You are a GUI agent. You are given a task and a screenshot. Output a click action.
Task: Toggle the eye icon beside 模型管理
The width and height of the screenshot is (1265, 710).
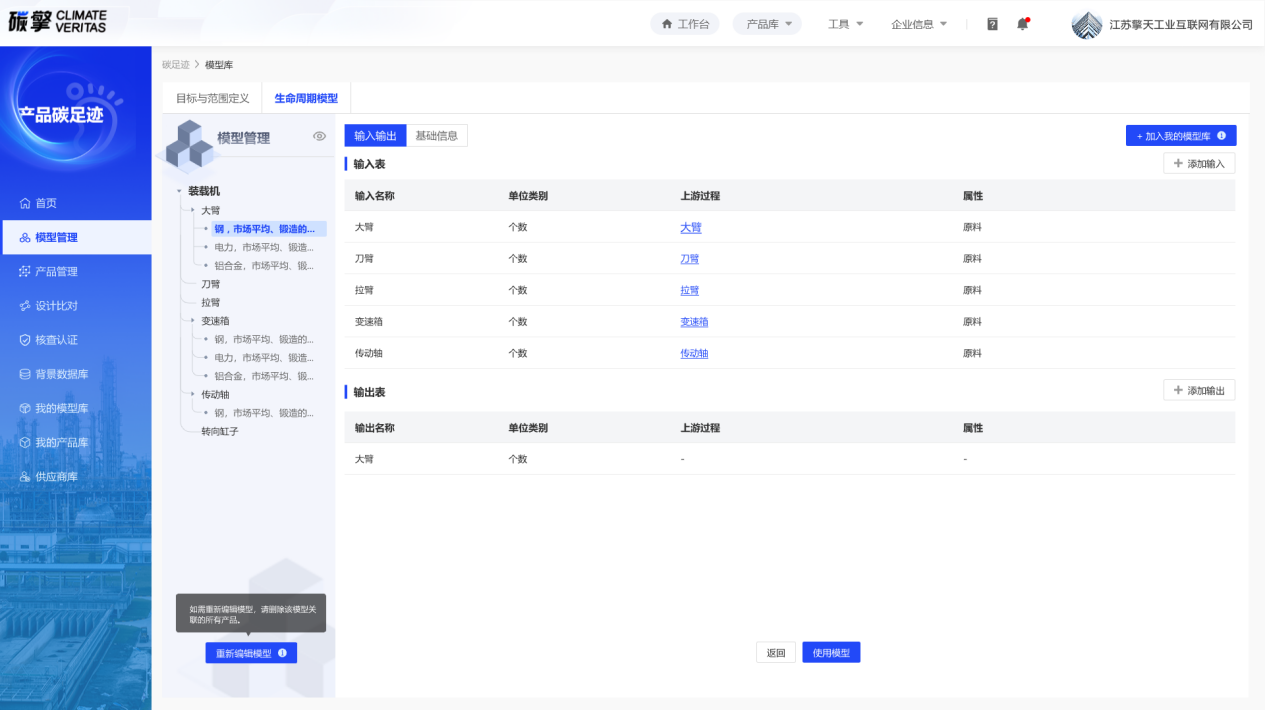(320, 136)
